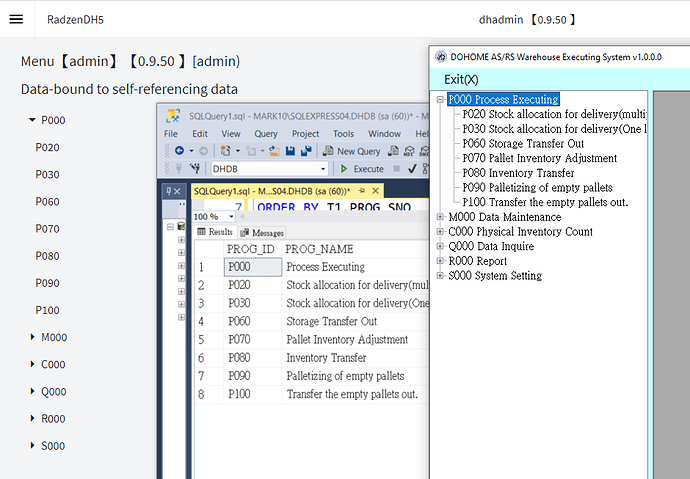Viewport: 690px width, 479px height.
Task: Click the SSMS navigate forward arrow icon
Action: 203,151
